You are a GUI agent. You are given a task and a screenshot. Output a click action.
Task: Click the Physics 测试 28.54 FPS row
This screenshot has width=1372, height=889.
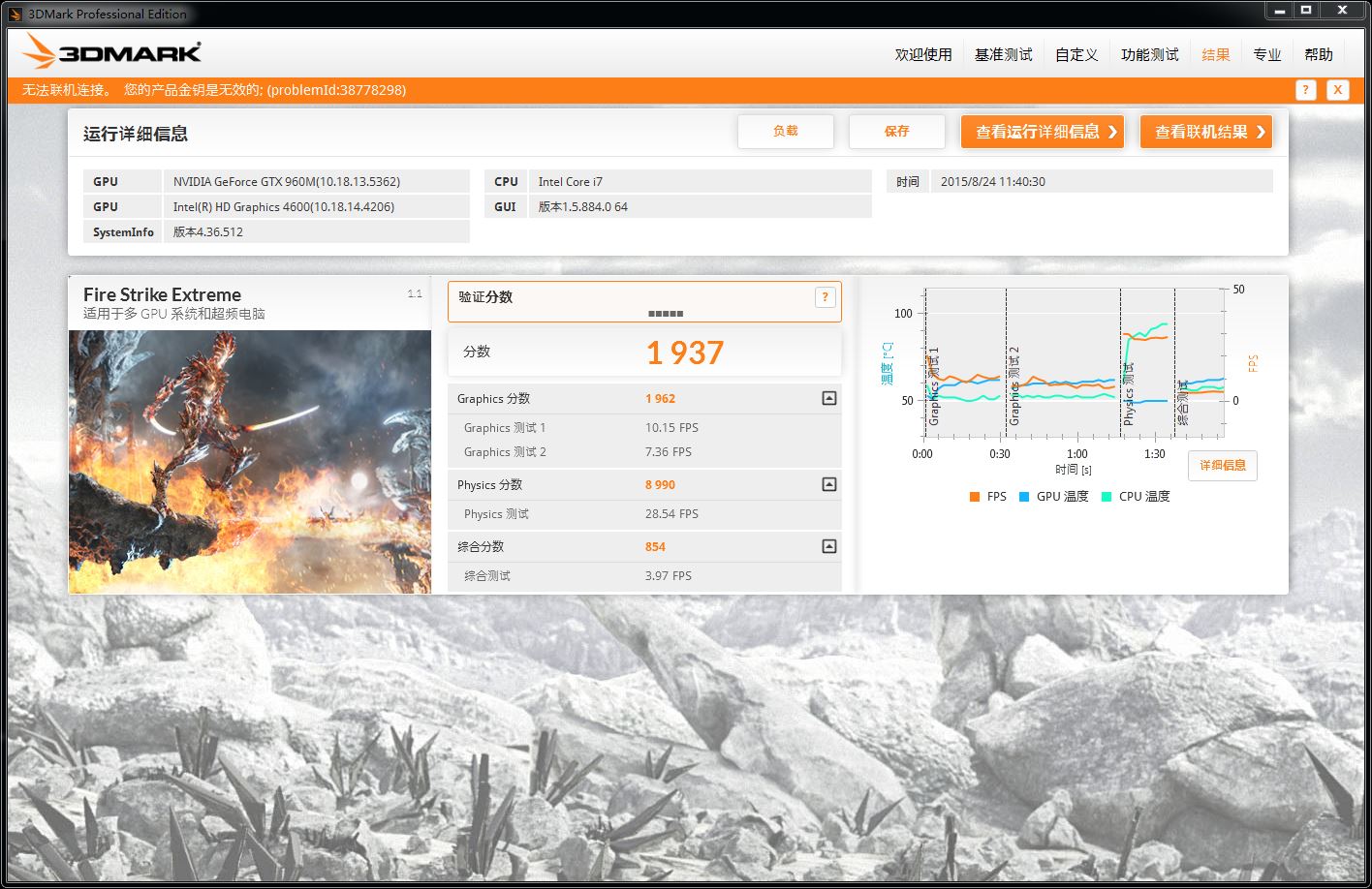(x=644, y=514)
